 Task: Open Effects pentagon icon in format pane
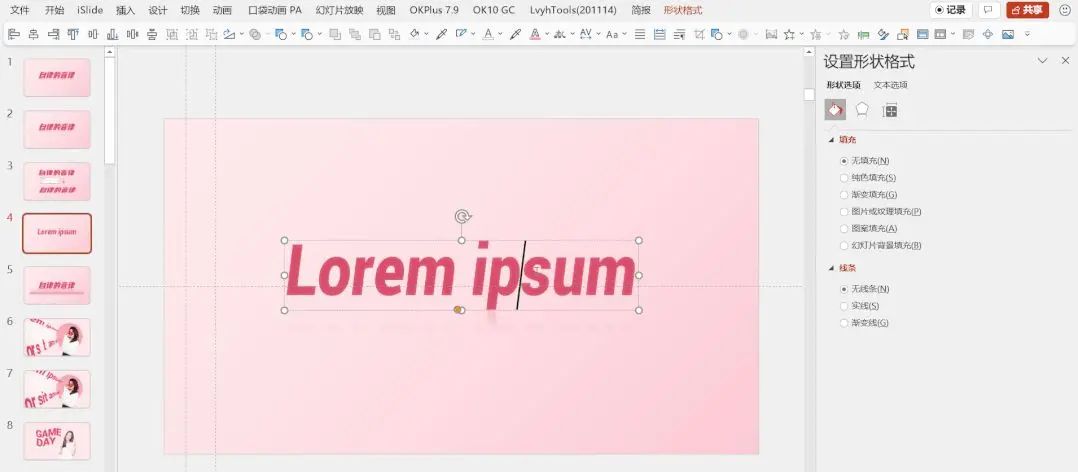[x=862, y=110]
